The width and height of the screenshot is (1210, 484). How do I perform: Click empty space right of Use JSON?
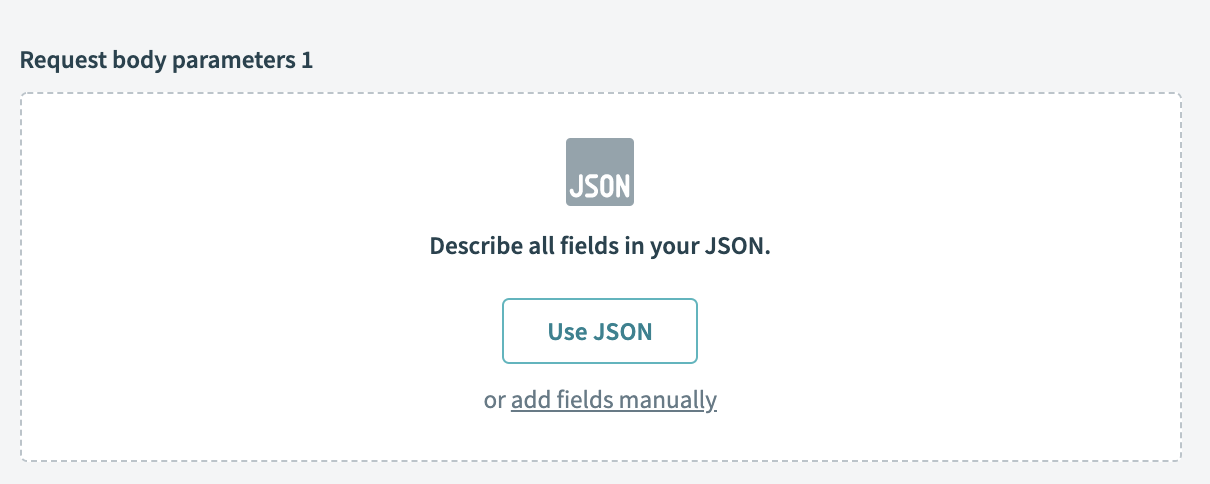tap(900, 331)
